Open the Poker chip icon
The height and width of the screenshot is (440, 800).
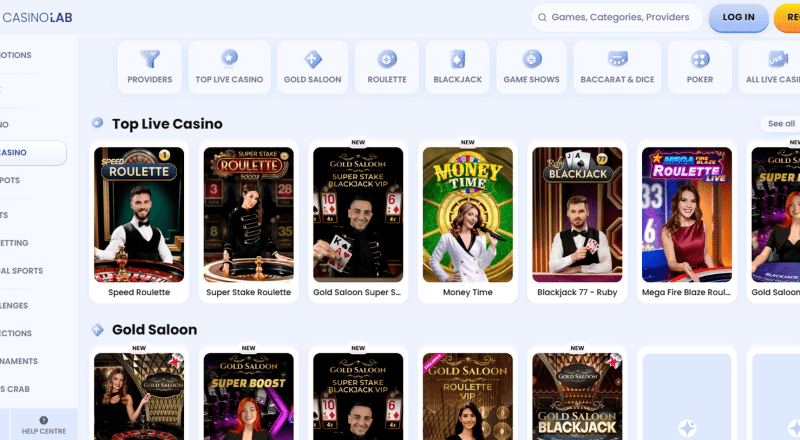coord(700,59)
